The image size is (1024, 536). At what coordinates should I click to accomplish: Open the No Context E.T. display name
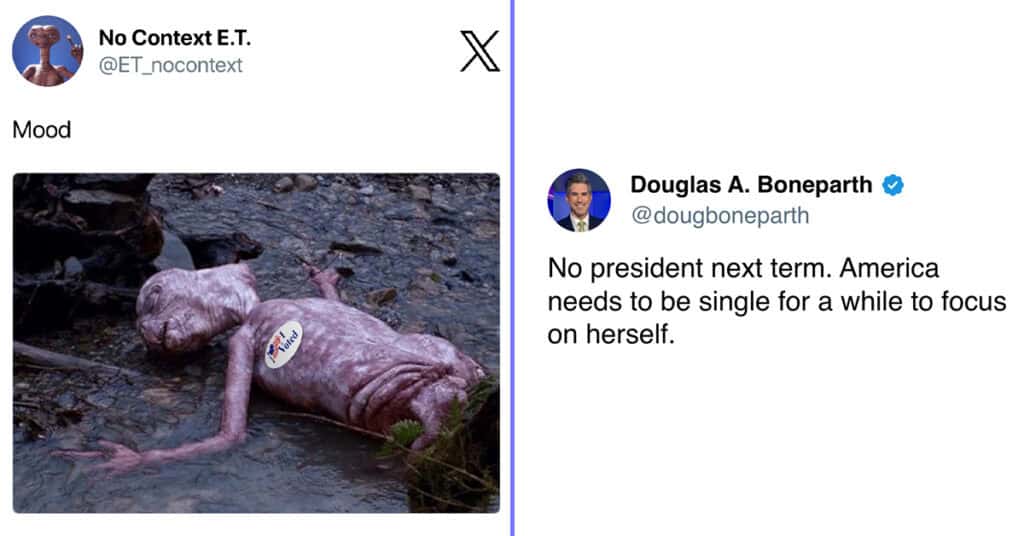tap(174, 38)
